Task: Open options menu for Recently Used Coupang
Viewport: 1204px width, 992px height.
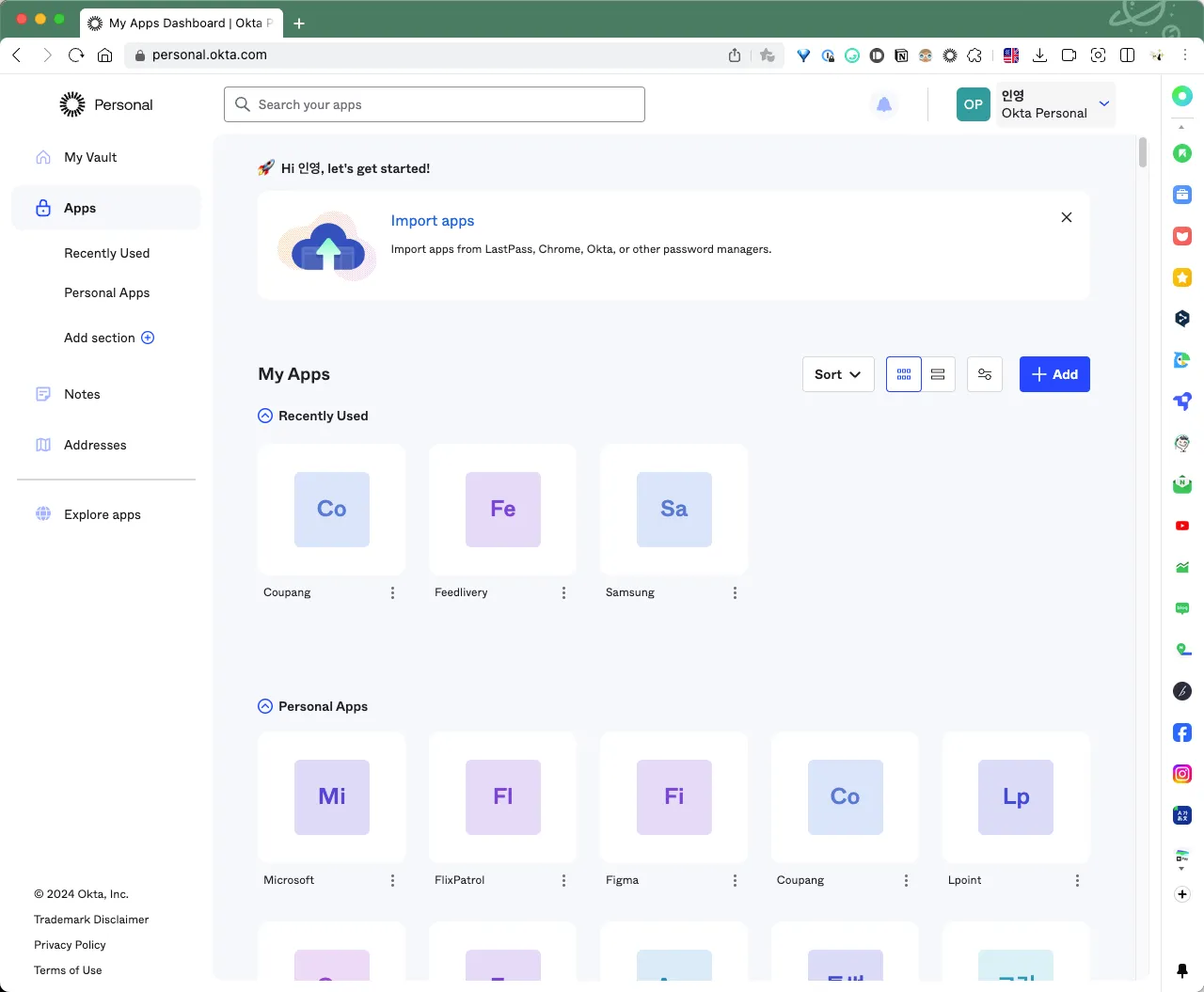Action: coord(392,592)
